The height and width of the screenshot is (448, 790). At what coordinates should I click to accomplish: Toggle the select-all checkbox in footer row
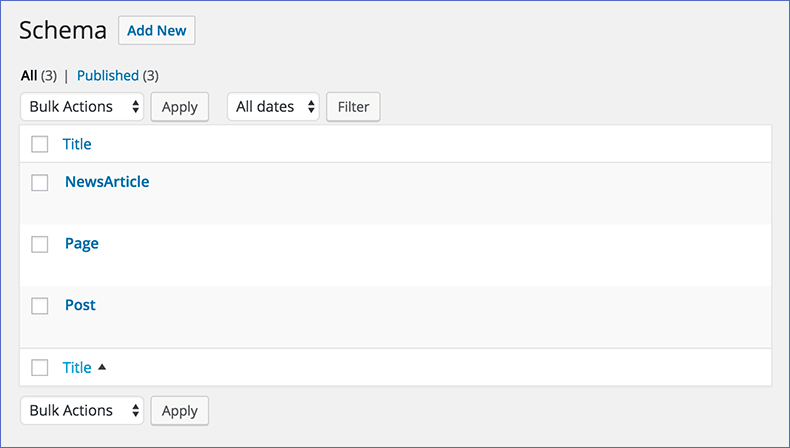pyautogui.click(x=40, y=367)
